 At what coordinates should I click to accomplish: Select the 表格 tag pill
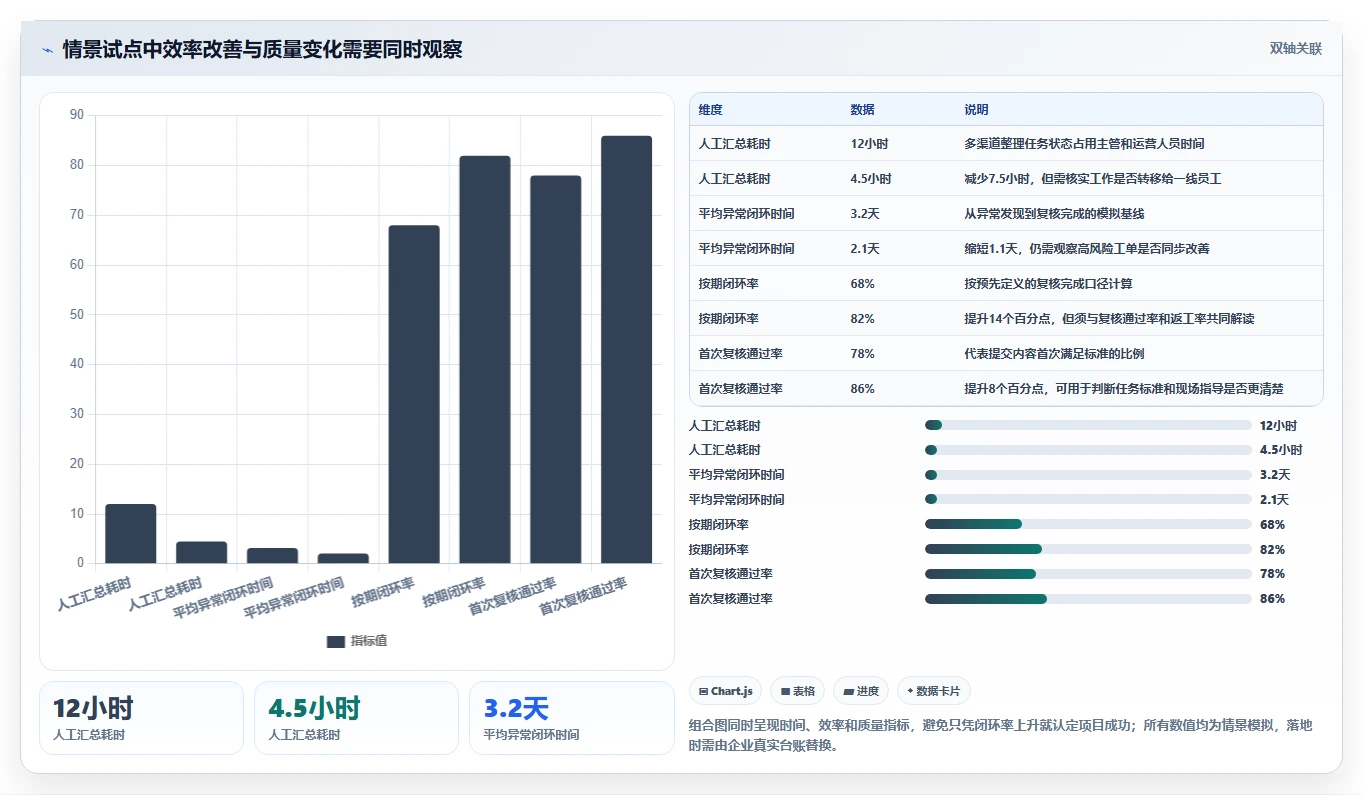pos(798,691)
